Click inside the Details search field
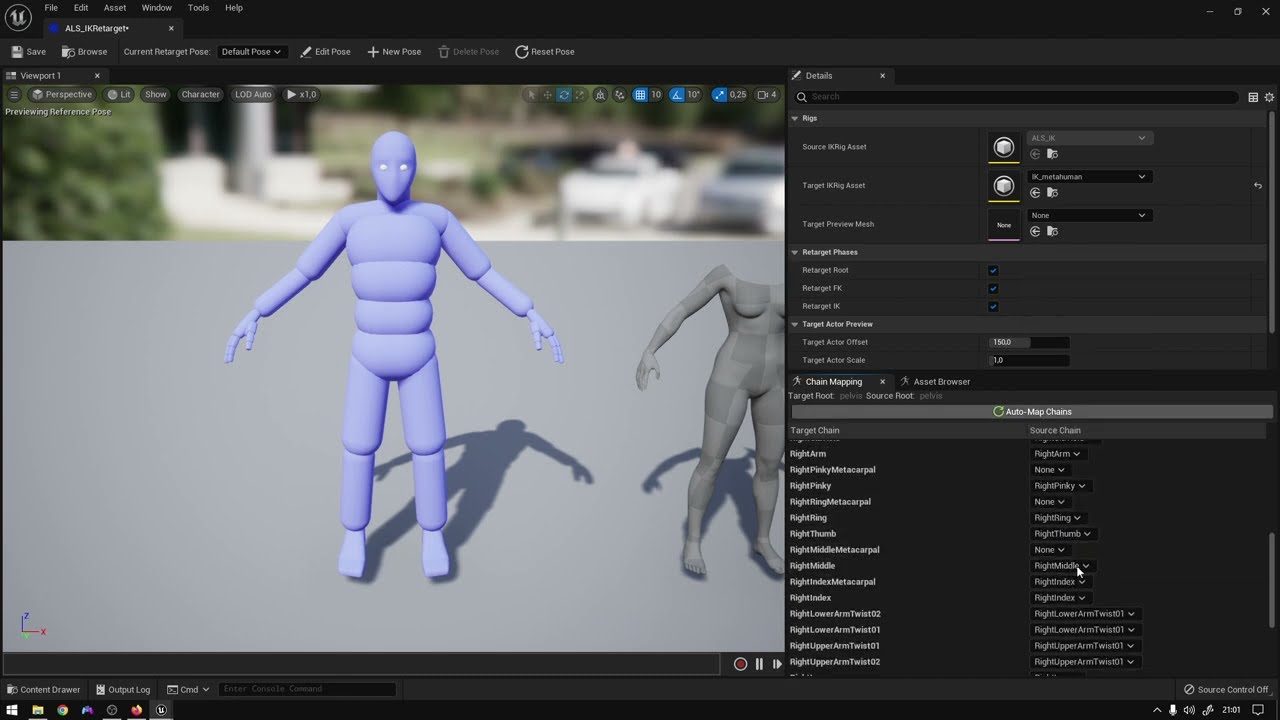The height and width of the screenshot is (720, 1280). (x=1018, y=97)
